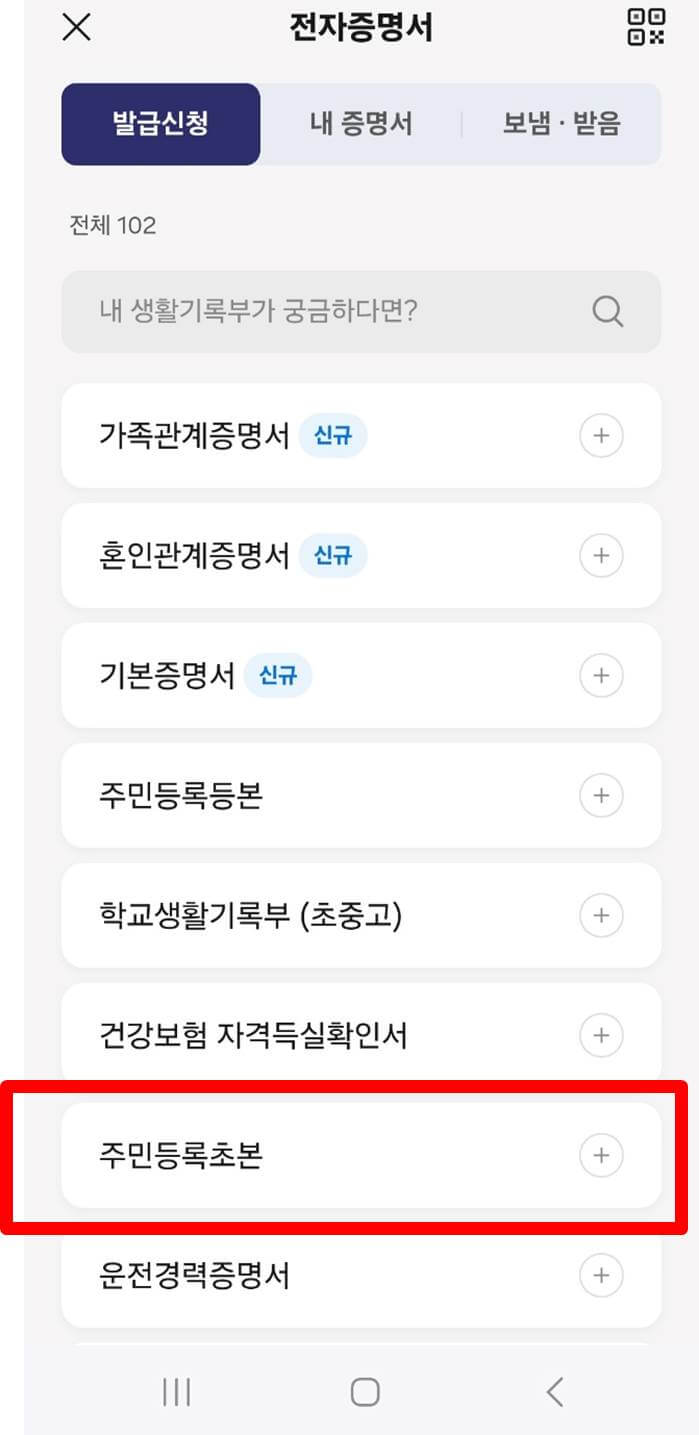The image size is (699, 1435).
Task: Tap the Android back navigation button
Action: click(554, 1390)
